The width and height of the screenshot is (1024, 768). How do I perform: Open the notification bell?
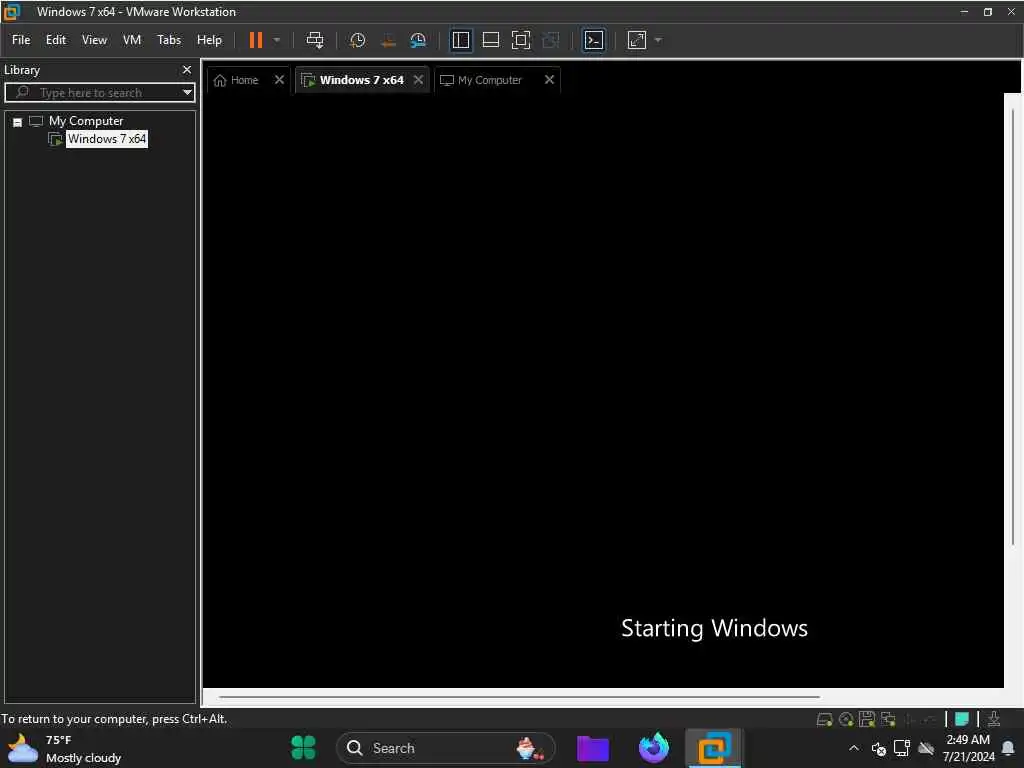point(1008,748)
